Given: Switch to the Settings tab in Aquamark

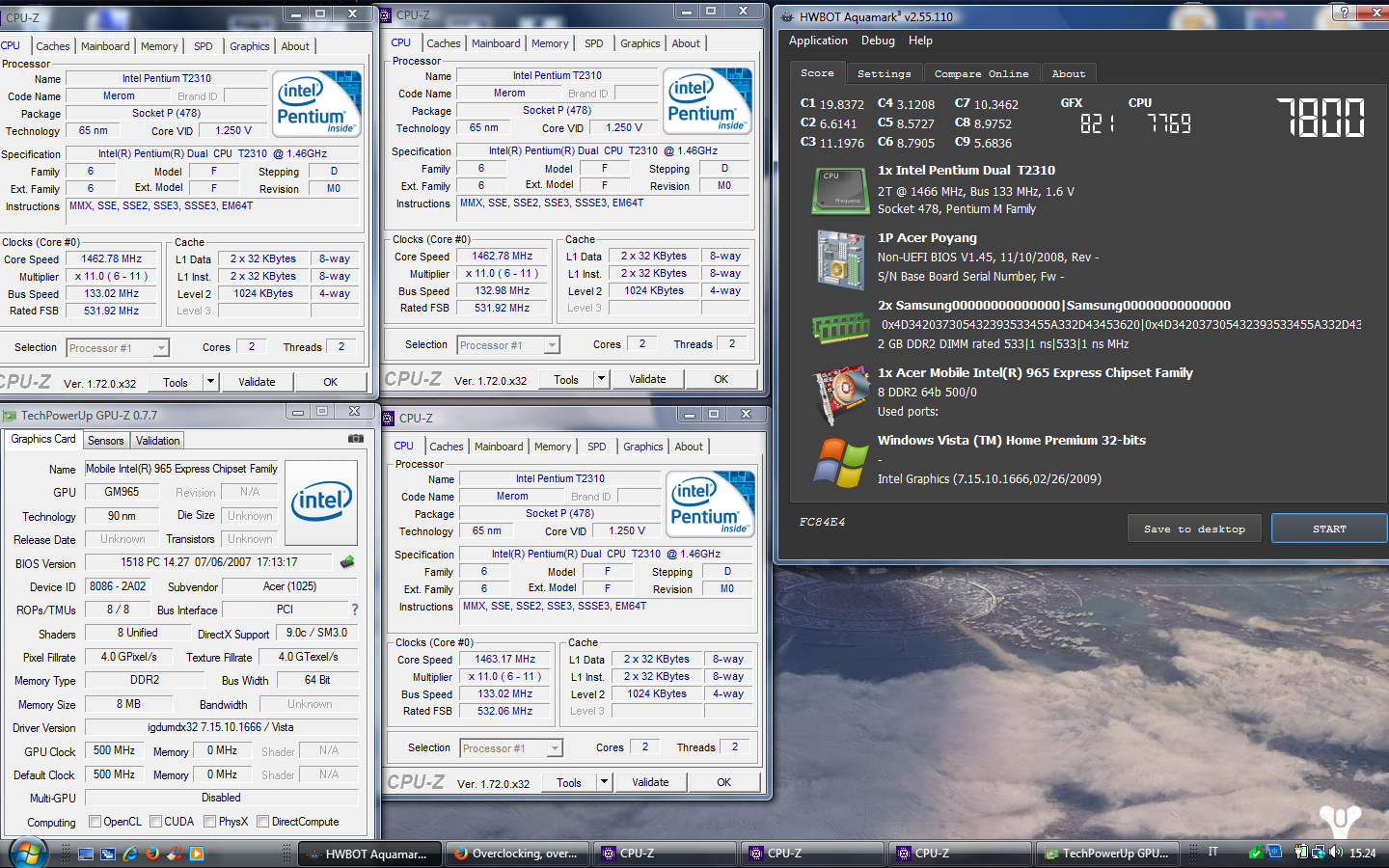Looking at the screenshot, I should [884, 73].
